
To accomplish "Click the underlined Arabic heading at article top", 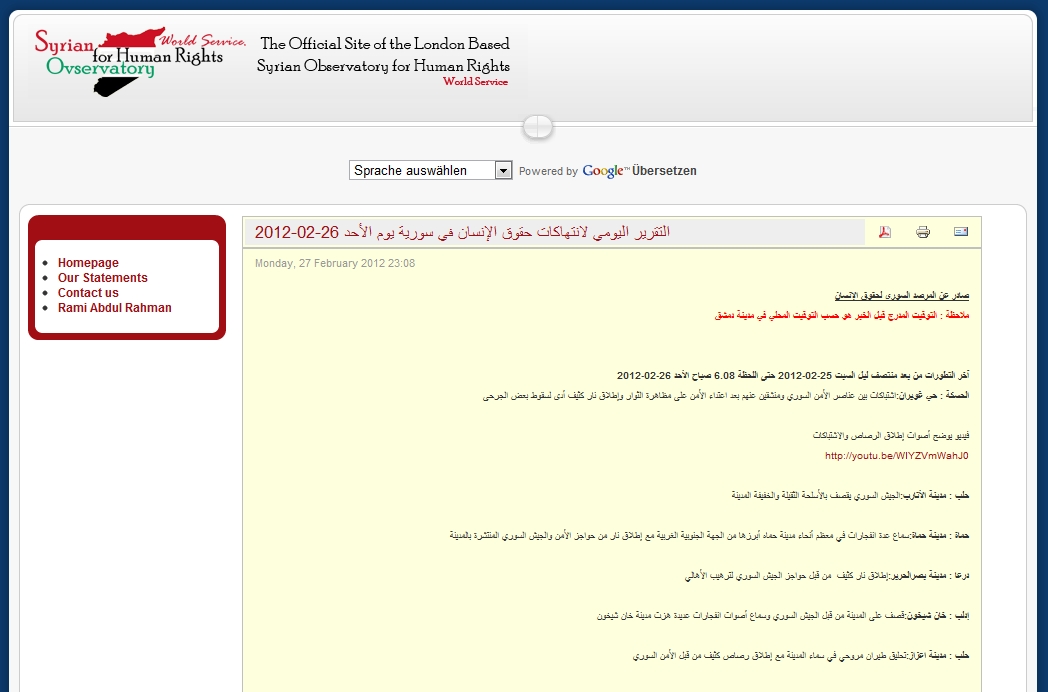I will (x=902, y=295).
